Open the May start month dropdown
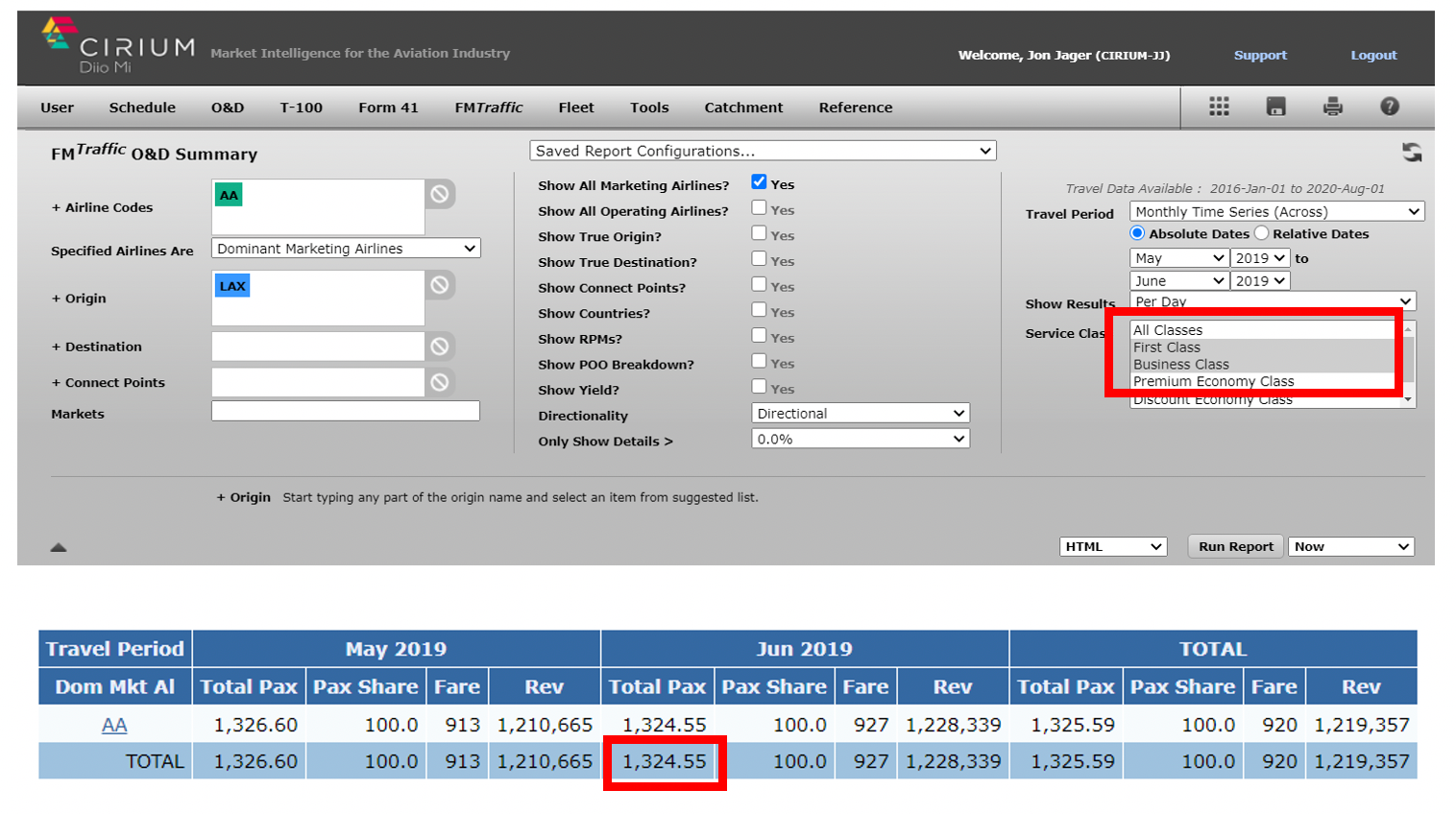The height and width of the screenshot is (814, 1456). click(1178, 258)
